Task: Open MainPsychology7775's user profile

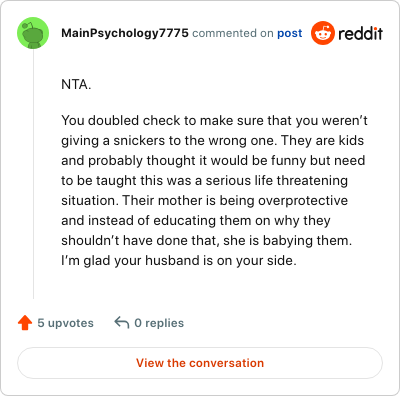Action: point(125,33)
